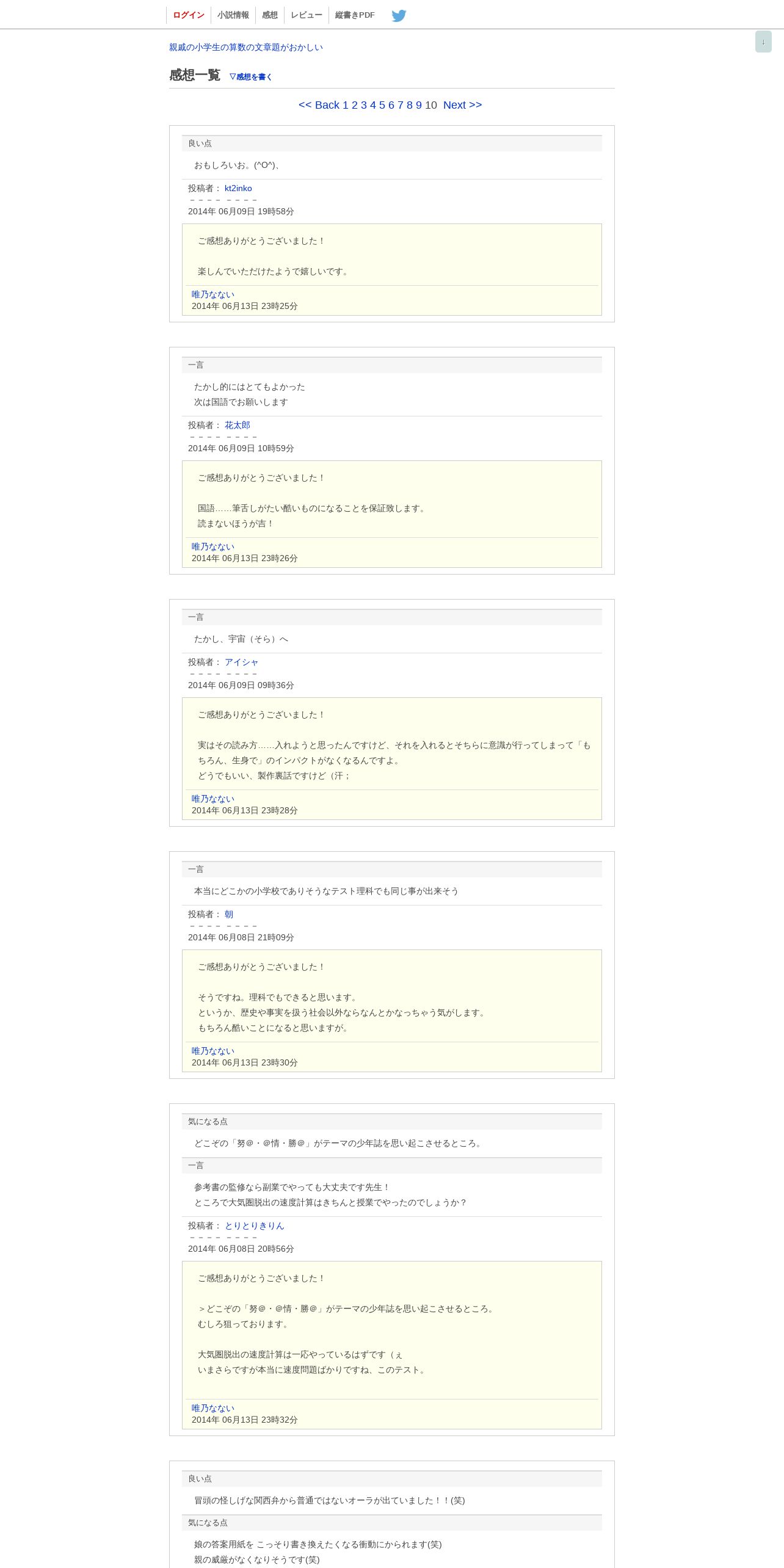The image size is (784, 1568).
Task: Open the レビュー menu item
Action: [307, 15]
